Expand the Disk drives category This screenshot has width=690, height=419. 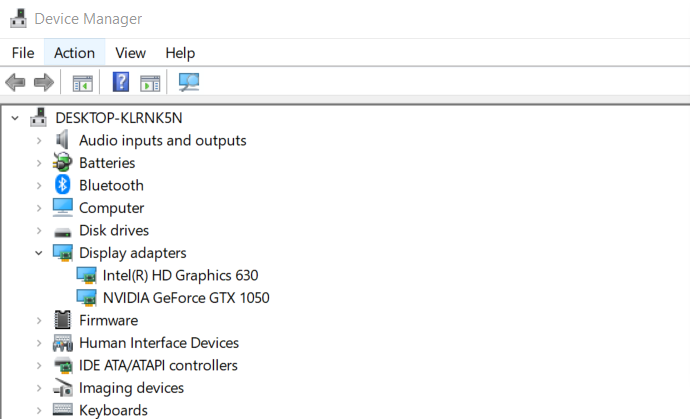click(x=39, y=230)
